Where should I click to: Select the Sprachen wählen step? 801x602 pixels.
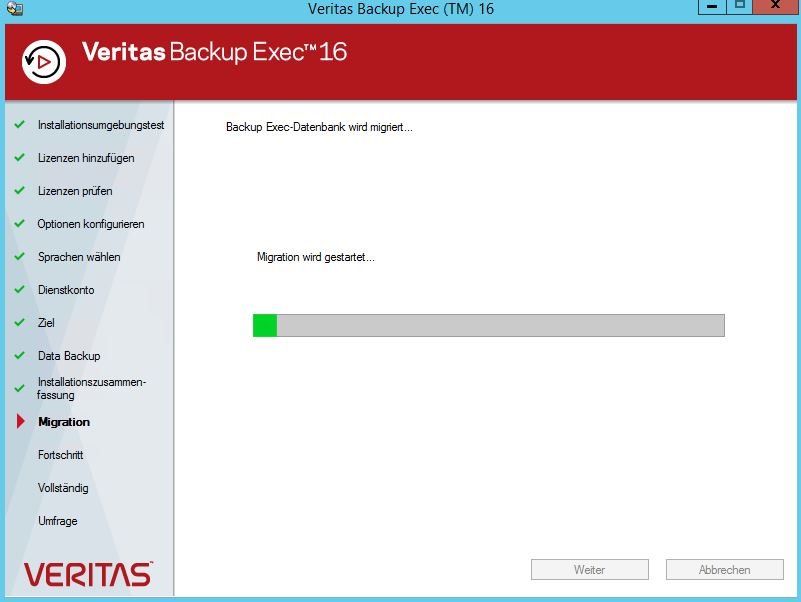point(79,257)
